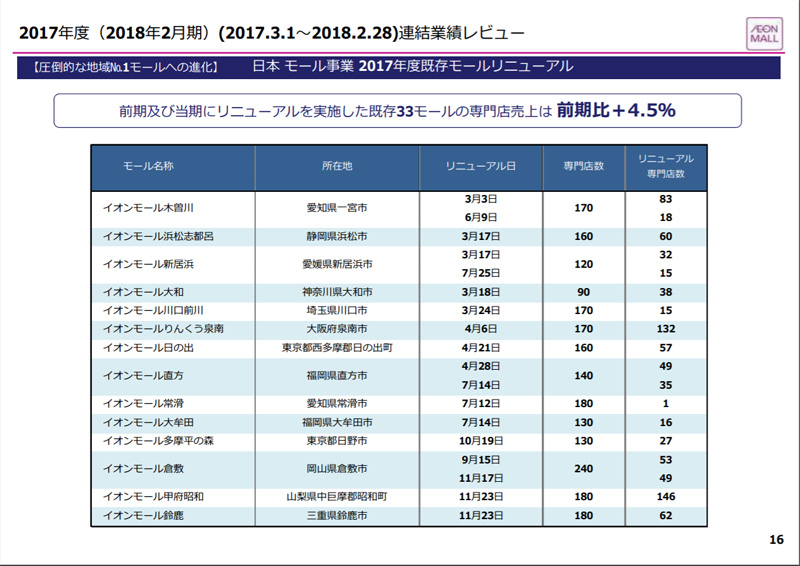Screen dimensions: 800x566
Task: Select the 前期比＋4.5% highlight text
Action: pos(616,110)
